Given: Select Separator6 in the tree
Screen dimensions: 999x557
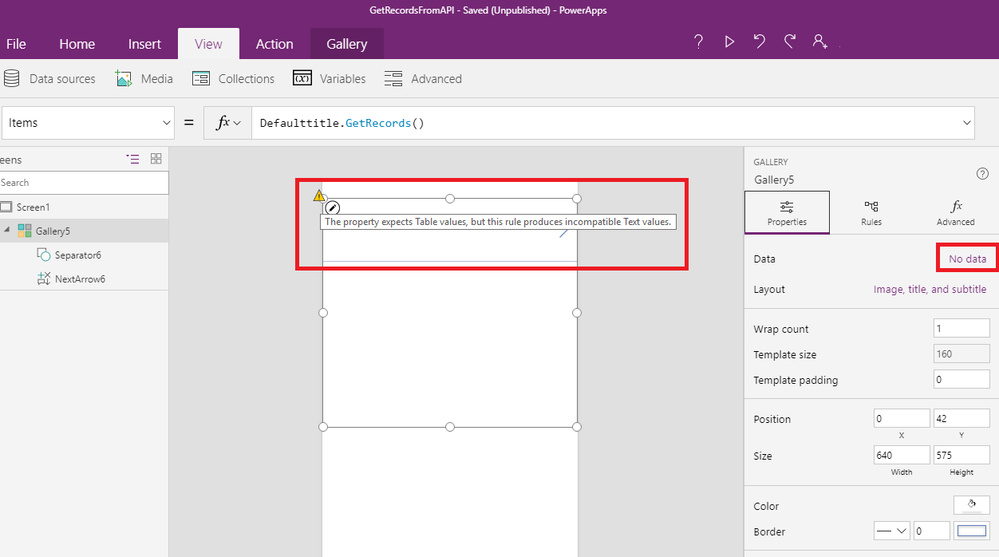Looking at the screenshot, I should (x=78, y=255).
